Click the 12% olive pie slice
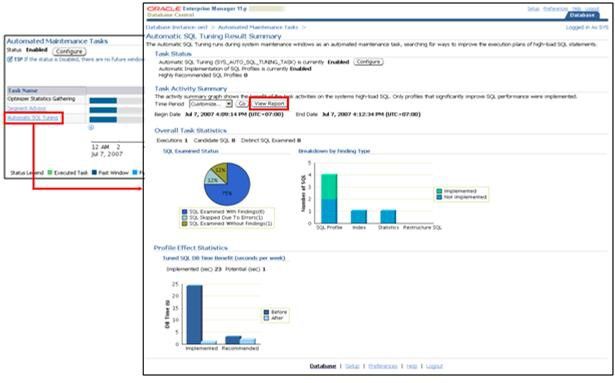615x383 pixels. pyautogui.click(x=220, y=170)
